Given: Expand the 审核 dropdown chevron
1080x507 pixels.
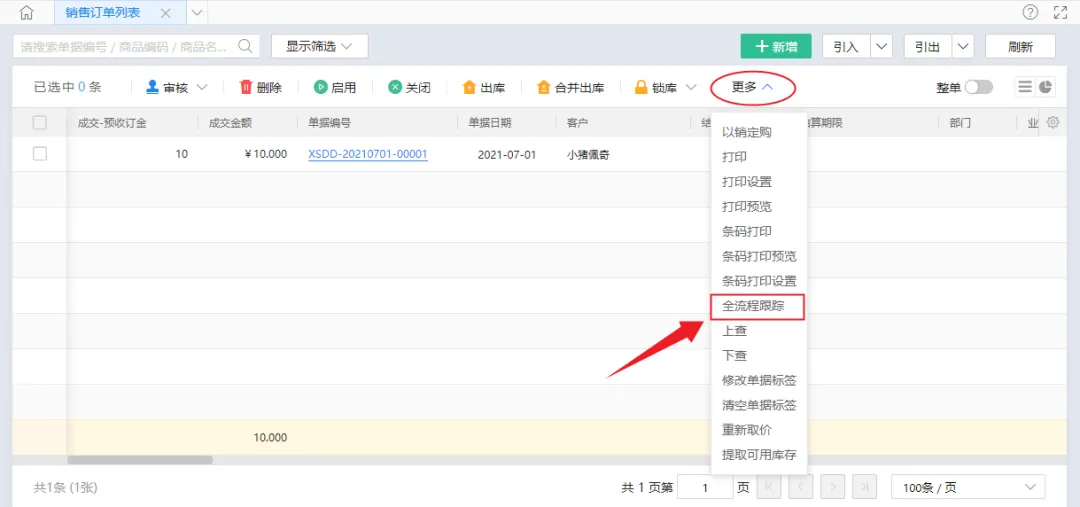Looking at the screenshot, I should pos(202,87).
